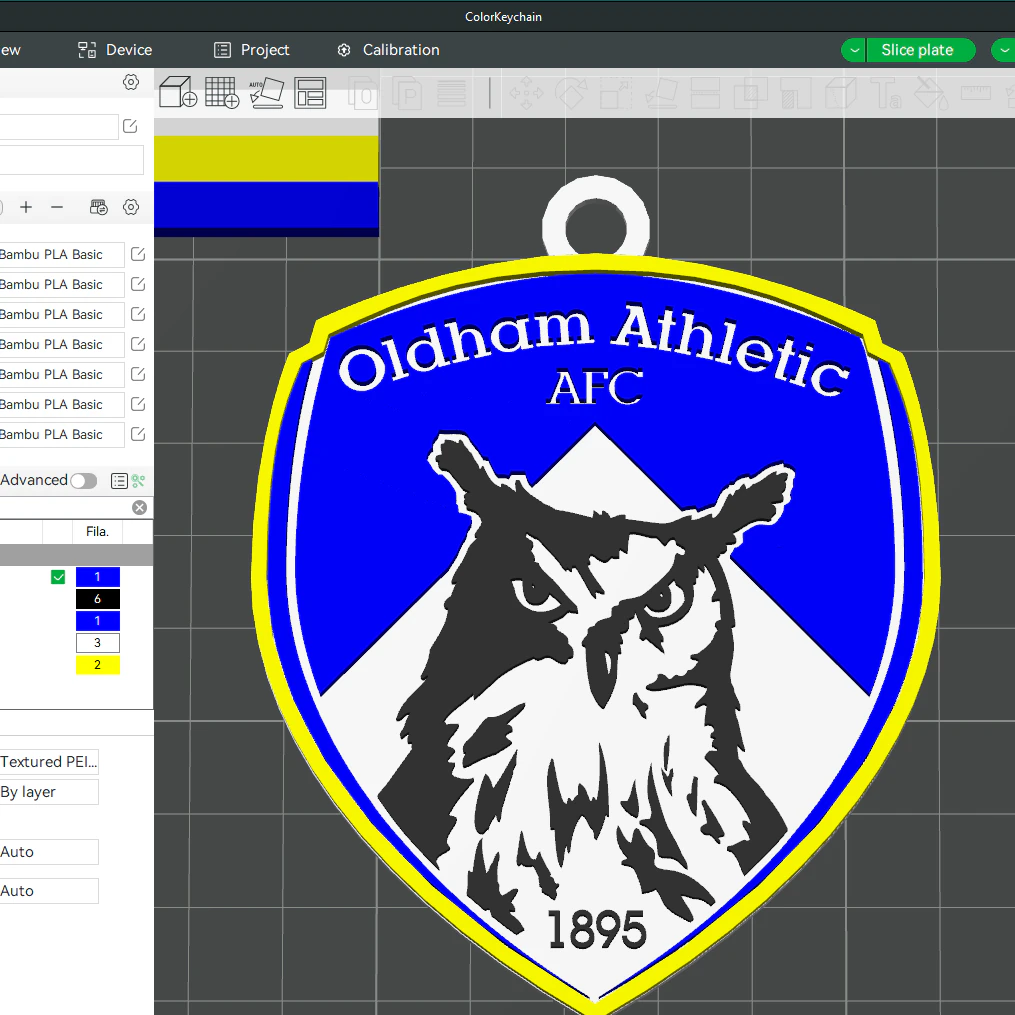Select the Rotate tool in the toolbar
The width and height of the screenshot is (1015, 1015).
point(571,93)
